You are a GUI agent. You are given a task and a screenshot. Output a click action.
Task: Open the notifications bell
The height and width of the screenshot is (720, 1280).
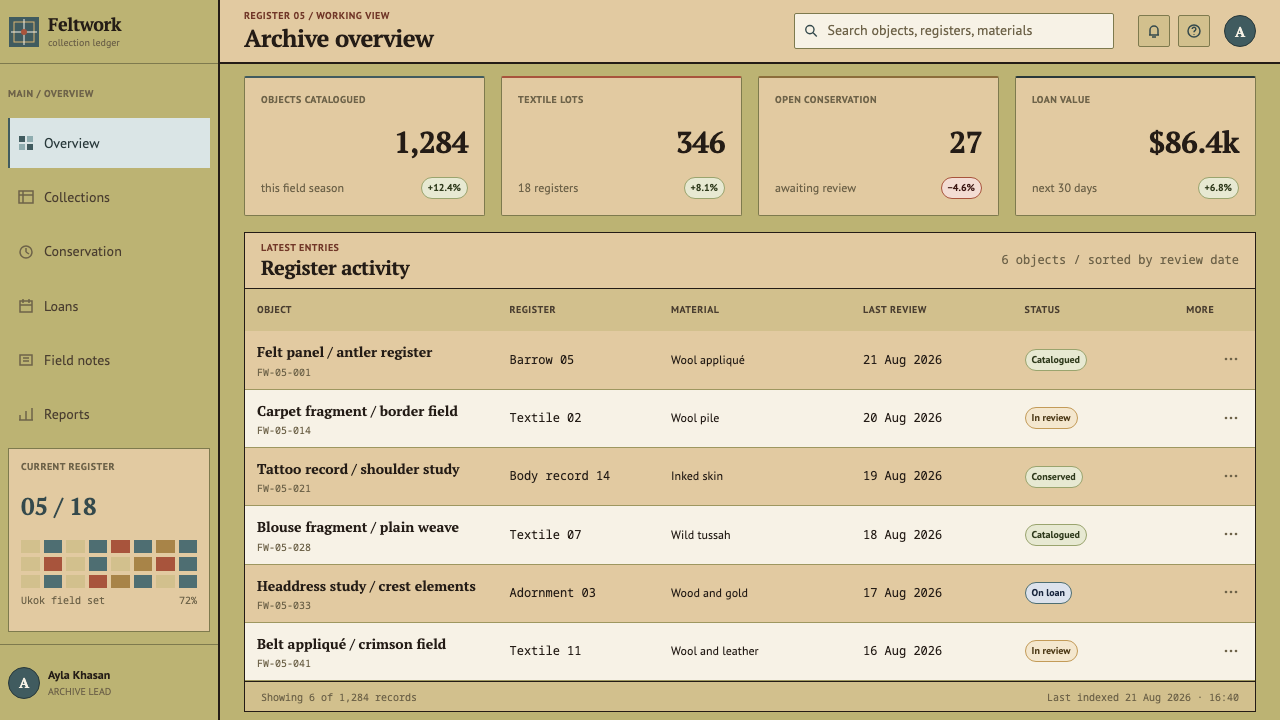1154,31
